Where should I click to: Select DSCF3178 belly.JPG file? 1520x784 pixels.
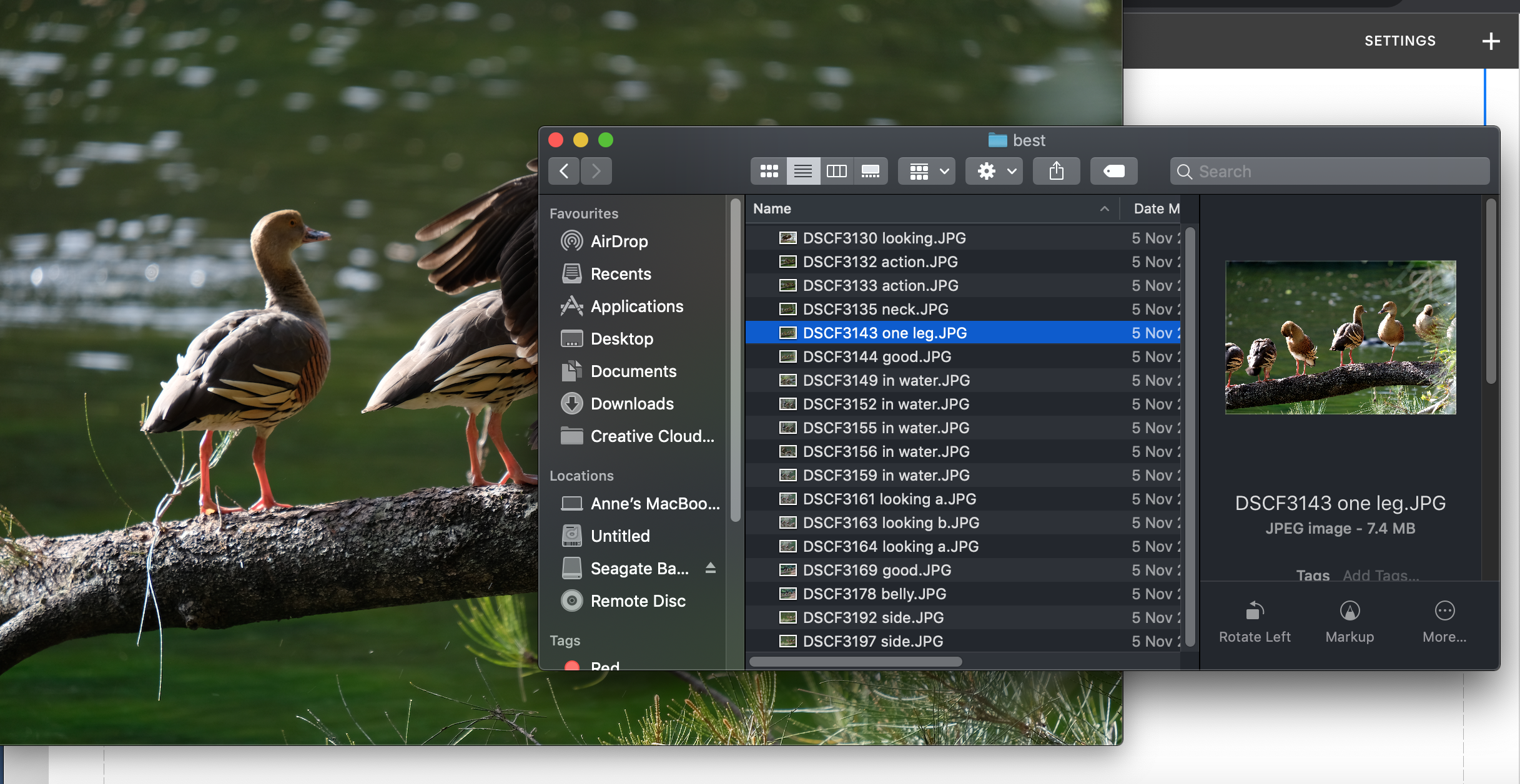874,594
